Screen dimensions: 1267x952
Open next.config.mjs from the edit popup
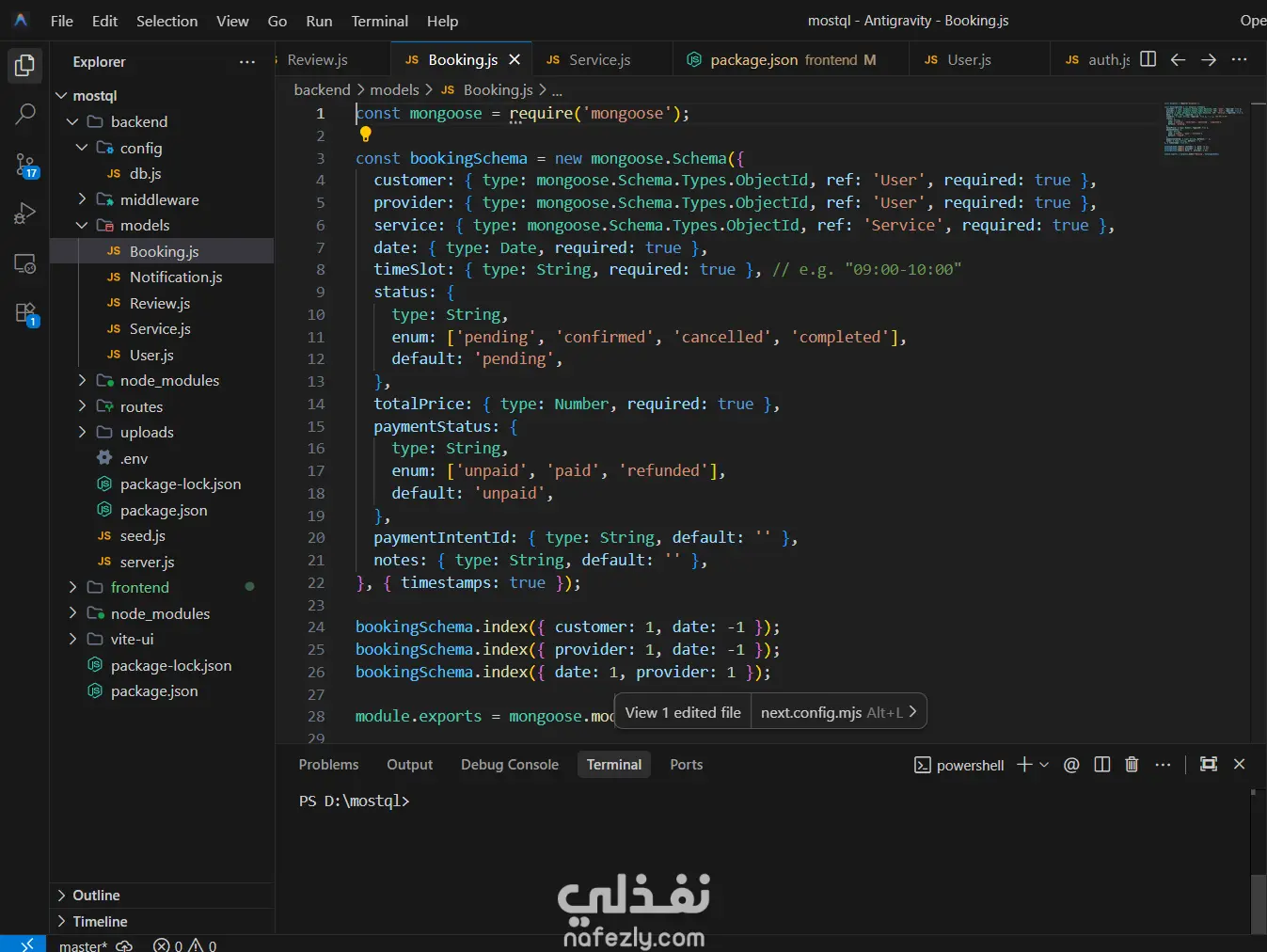839,712
